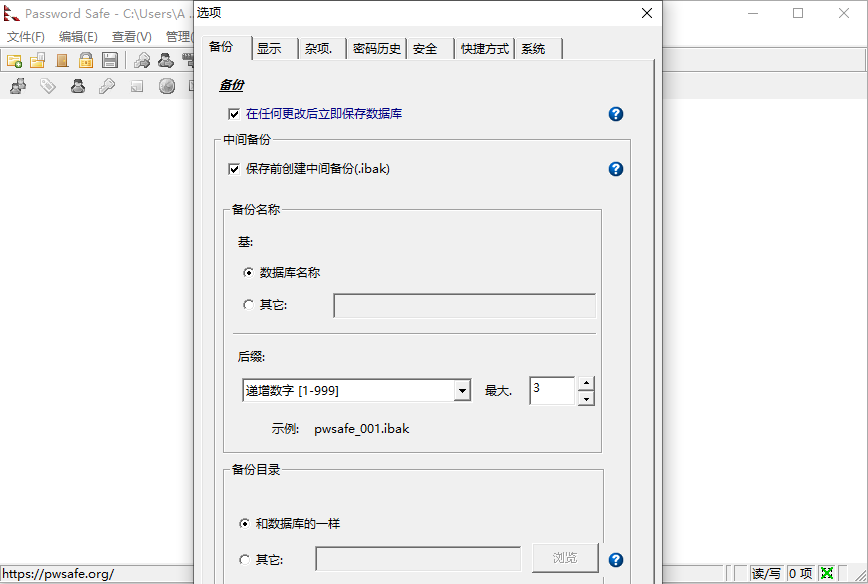Open an existing database via the folder icon
Image resolution: width=868 pixels, height=584 pixels.
click(x=37, y=60)
